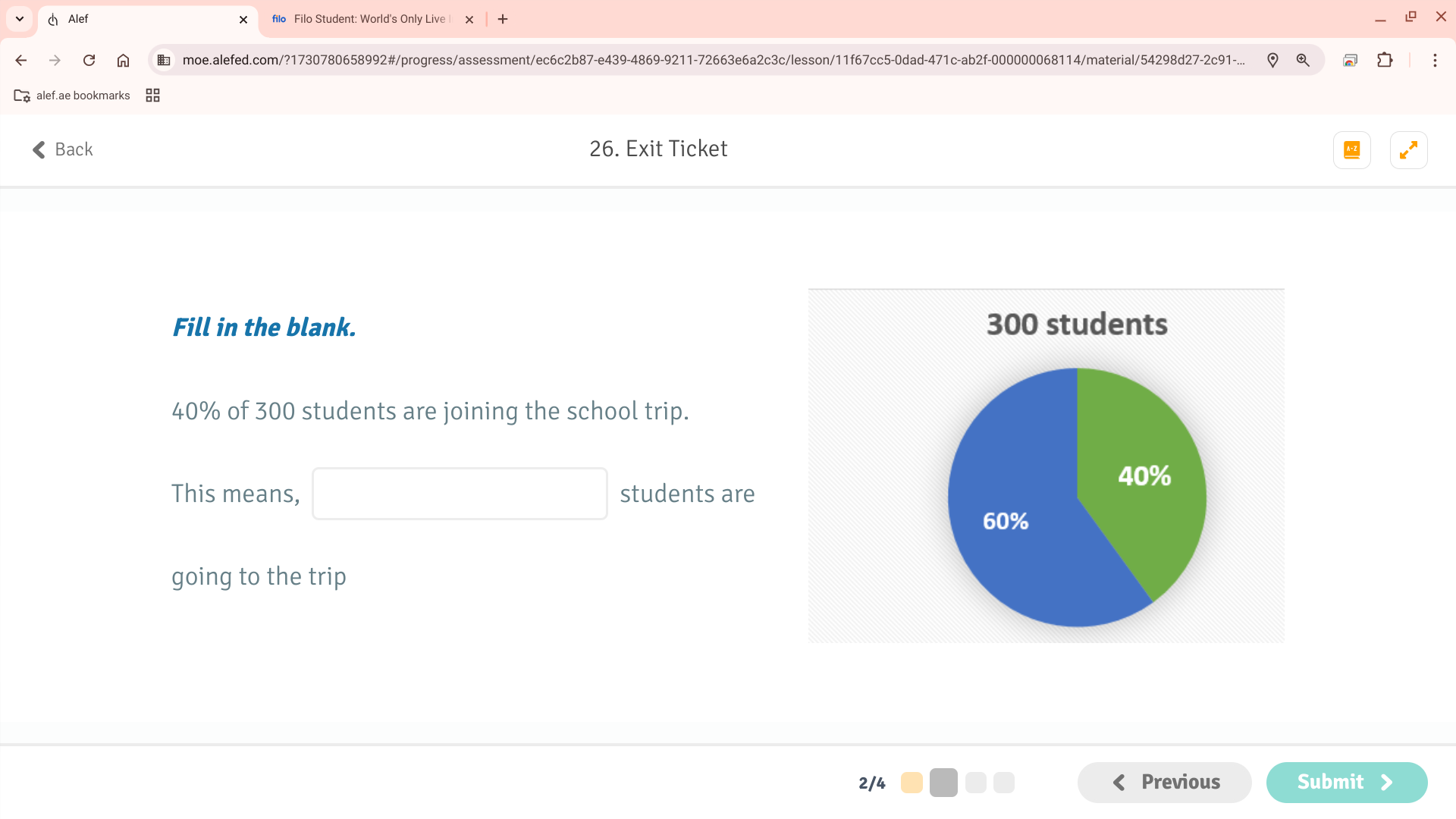Open the Chrome extensions puzzle icon
This screenshot has width=1456, height=819.
coord(1385,61)
